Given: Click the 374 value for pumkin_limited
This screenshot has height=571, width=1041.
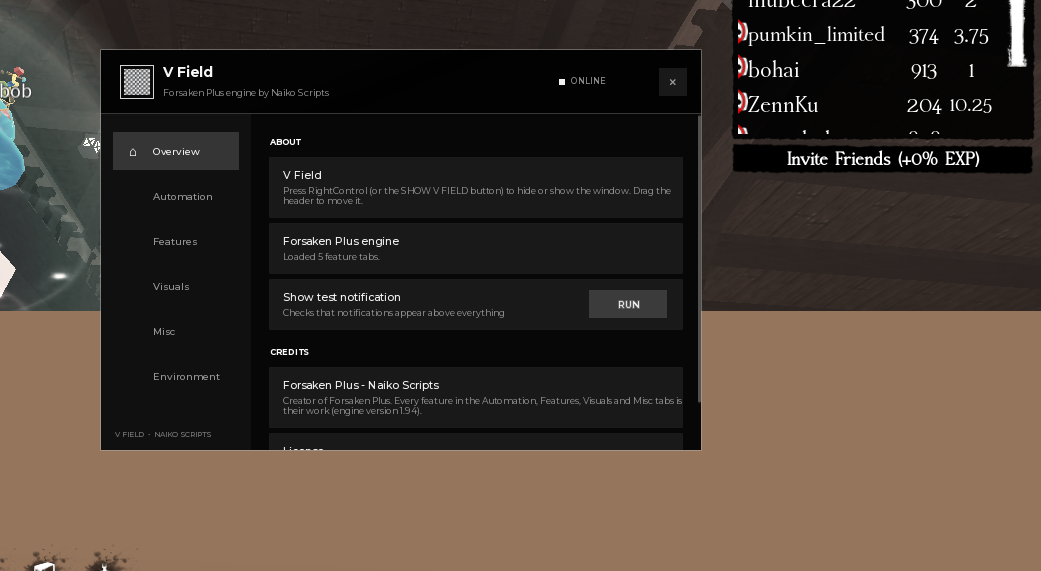Looking at the screenshot, I should click(923, 36).
